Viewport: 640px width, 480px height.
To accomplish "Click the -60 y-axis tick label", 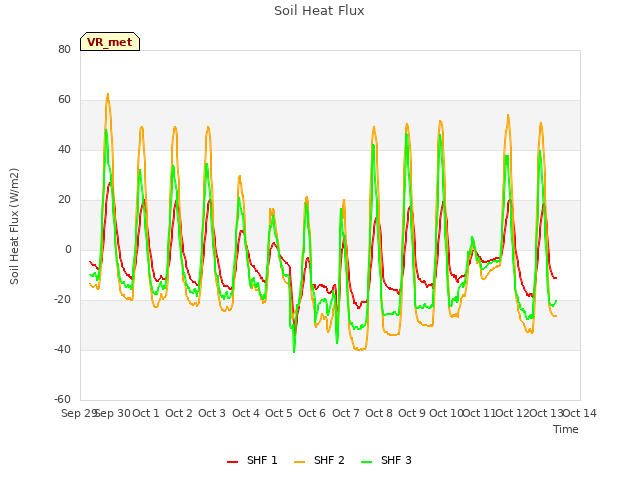I will [x=62, y=399].
